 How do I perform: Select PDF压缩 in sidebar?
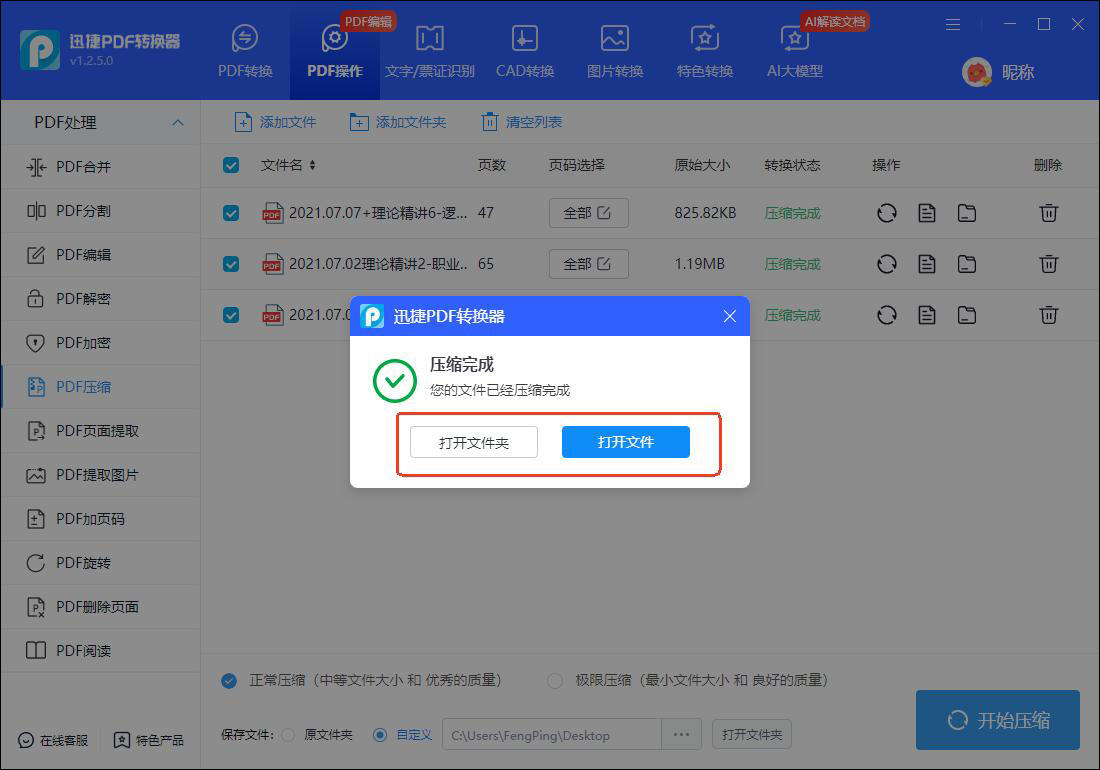pos(100,386)
